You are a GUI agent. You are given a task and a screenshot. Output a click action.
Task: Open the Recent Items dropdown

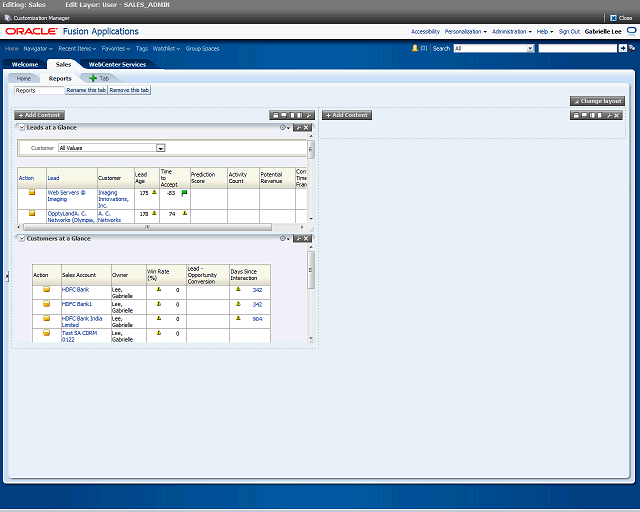(77, 49)
